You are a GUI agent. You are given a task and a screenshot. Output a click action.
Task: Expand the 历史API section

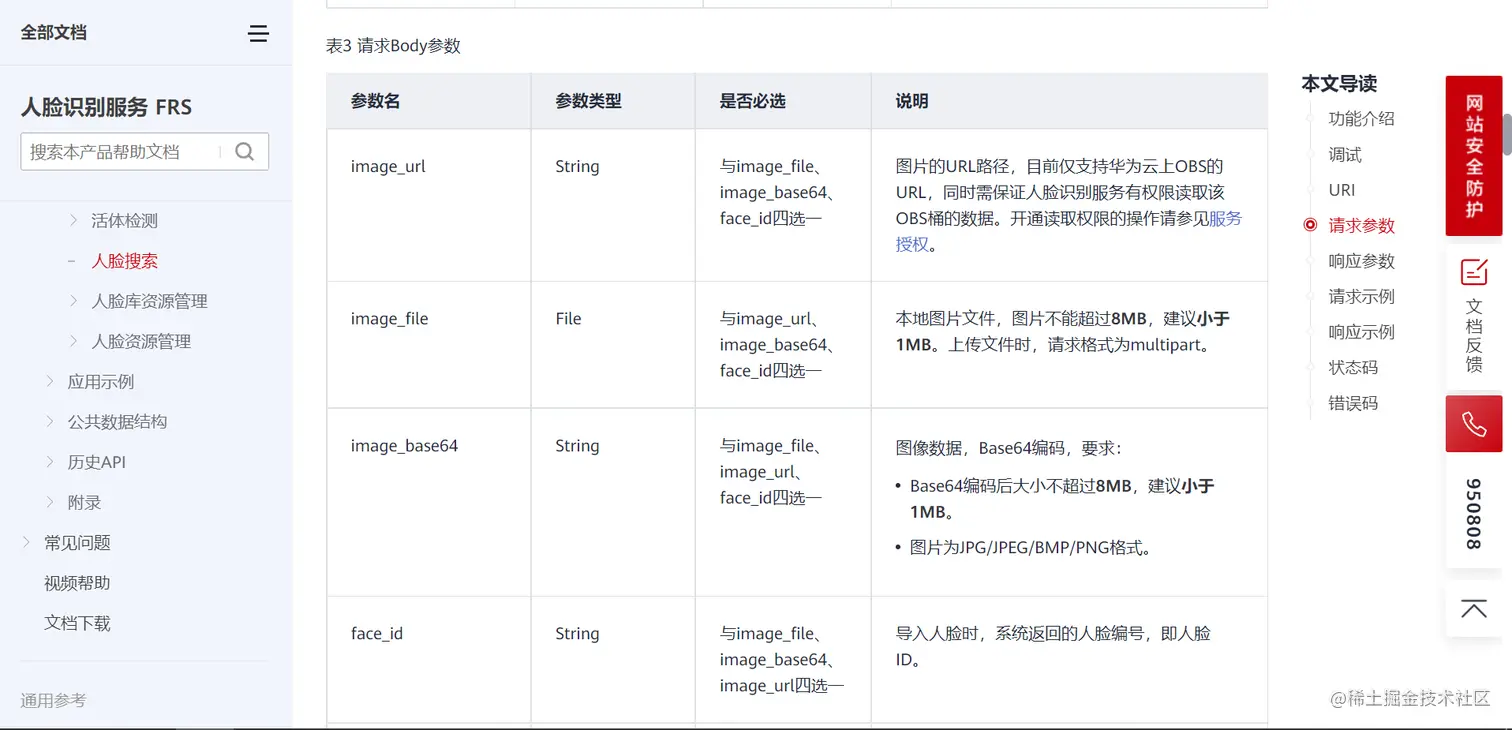tap(50, 462)
